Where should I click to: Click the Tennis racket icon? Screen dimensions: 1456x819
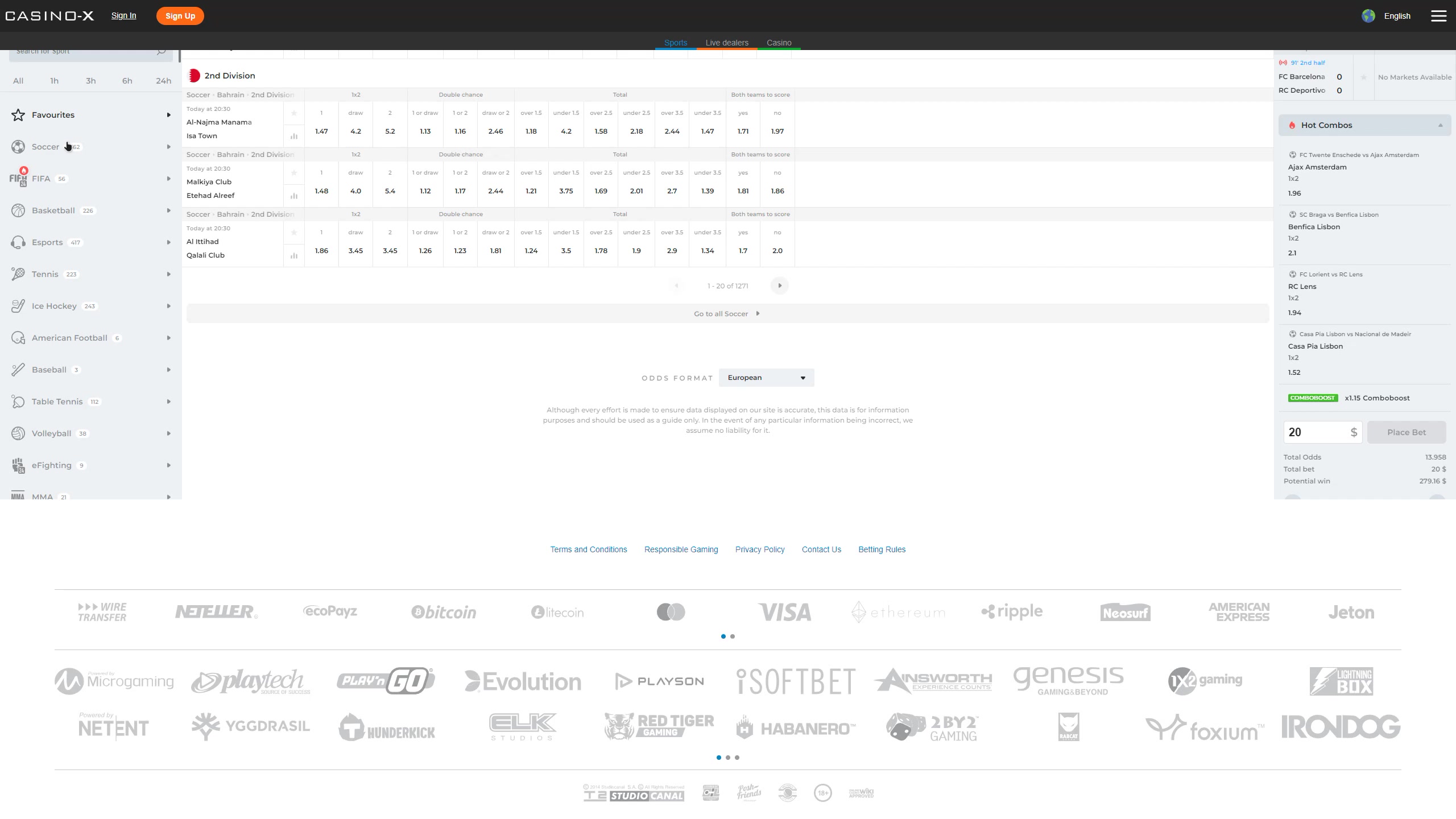[18, 274]
